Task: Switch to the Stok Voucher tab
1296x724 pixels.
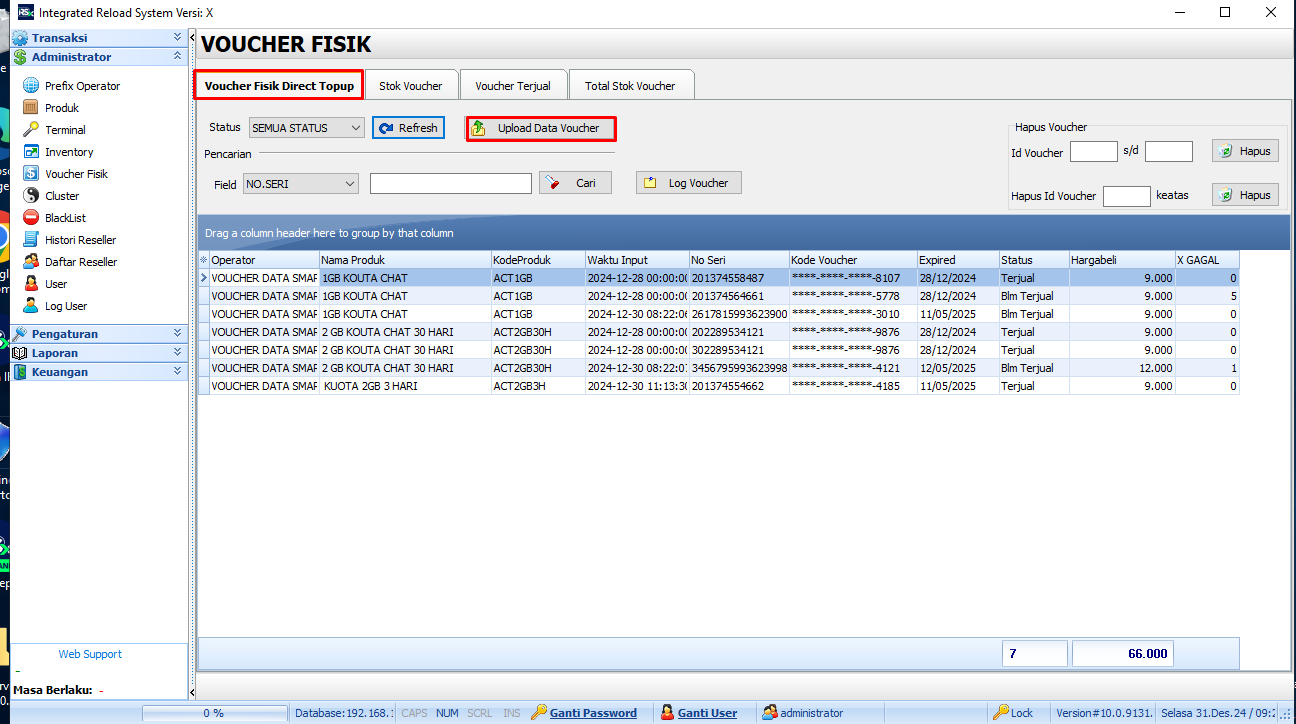Action: [411, 85]
